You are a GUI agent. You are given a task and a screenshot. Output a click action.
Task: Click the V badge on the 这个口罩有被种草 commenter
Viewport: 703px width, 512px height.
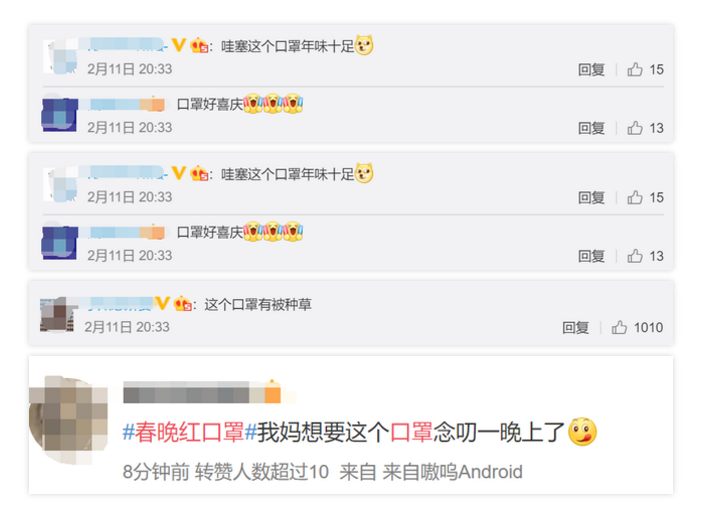pyautogui.click(x=162, y=303)
